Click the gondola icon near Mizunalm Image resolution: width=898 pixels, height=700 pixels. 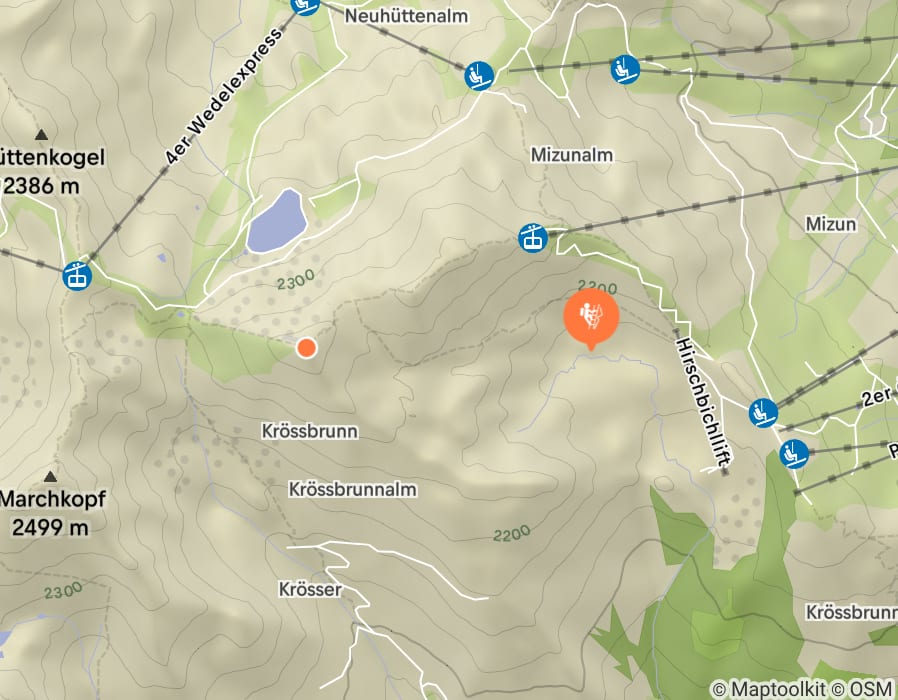[533, 238]
